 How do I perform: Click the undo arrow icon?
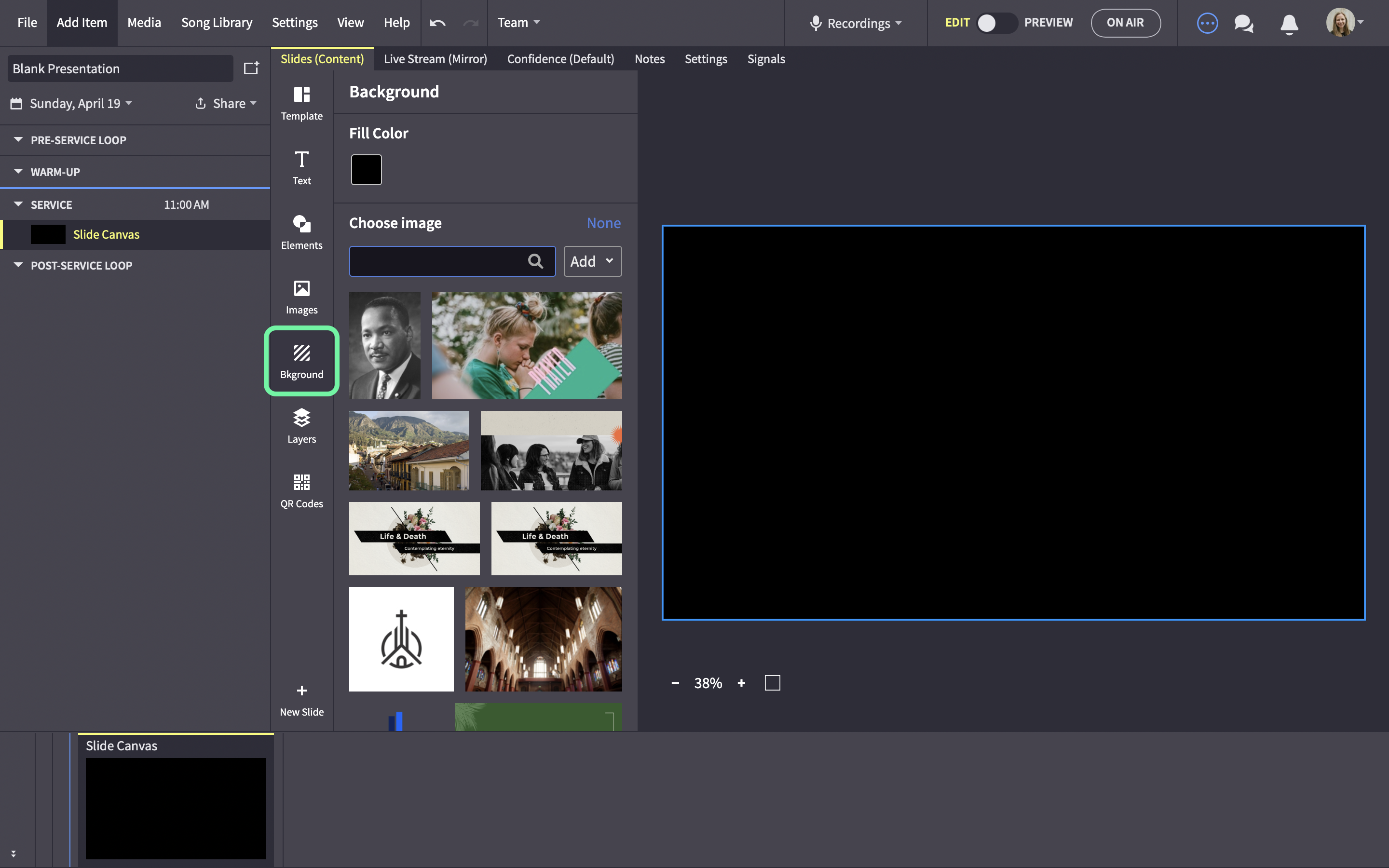(x=437, y=23)
